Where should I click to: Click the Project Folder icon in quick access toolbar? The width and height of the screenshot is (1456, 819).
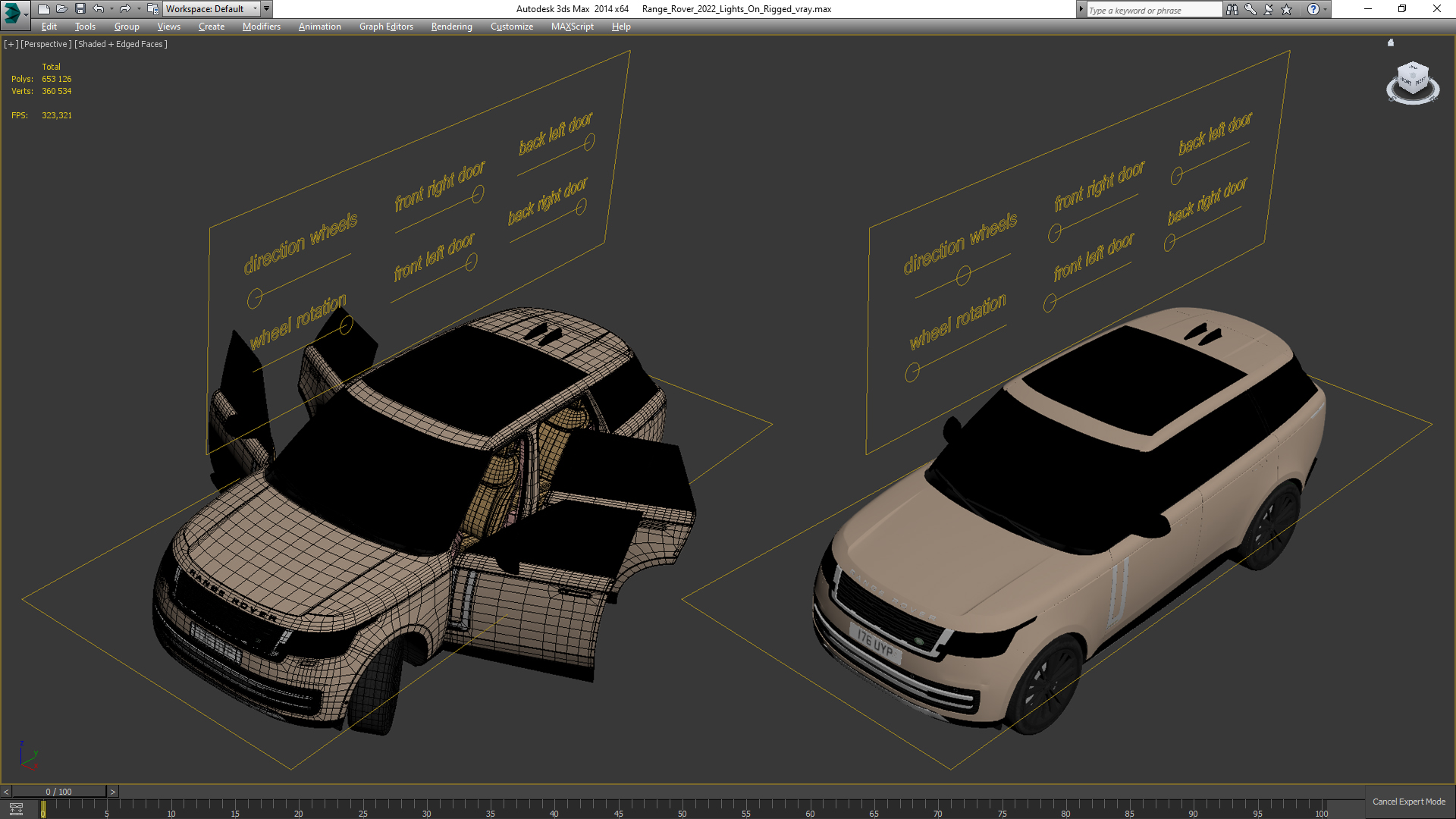[152, 9]
